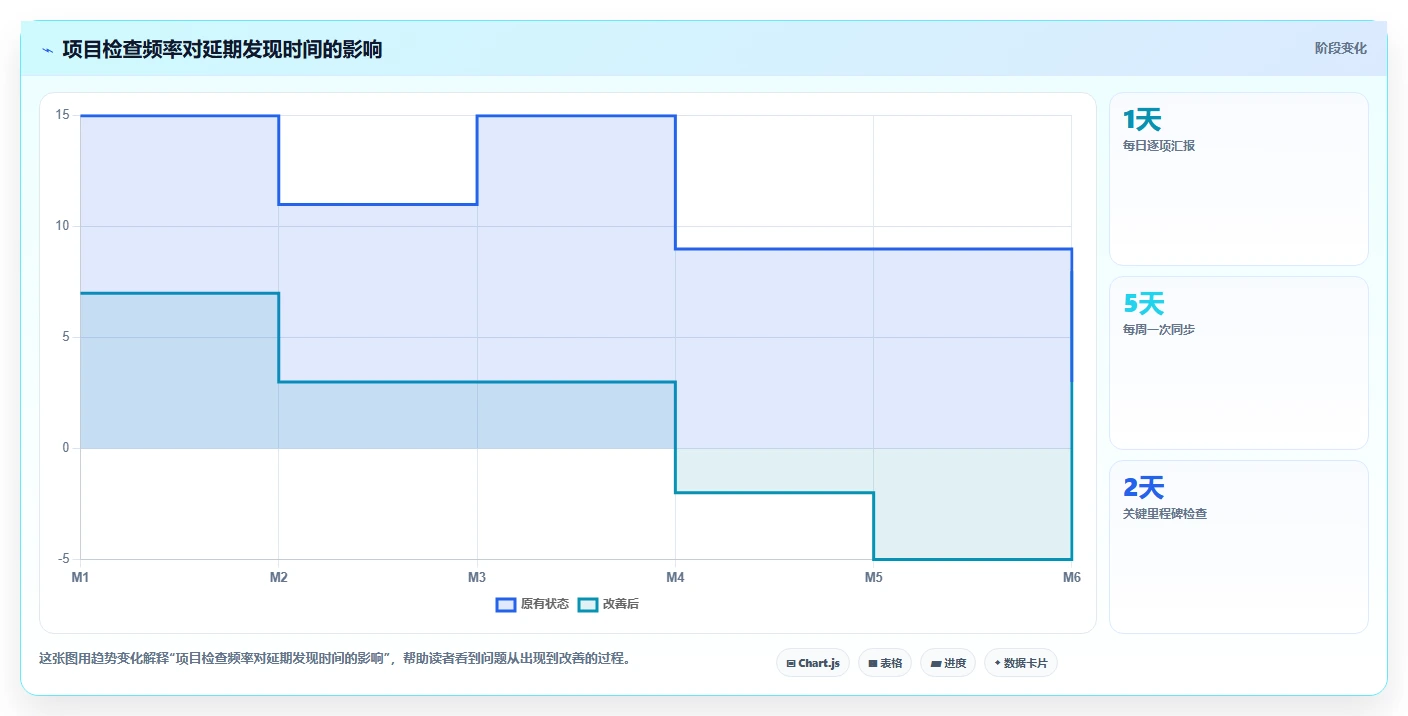1408x716 pixels.
Task: Click the small icon in the 表格 tag
Action: (872, 663)
